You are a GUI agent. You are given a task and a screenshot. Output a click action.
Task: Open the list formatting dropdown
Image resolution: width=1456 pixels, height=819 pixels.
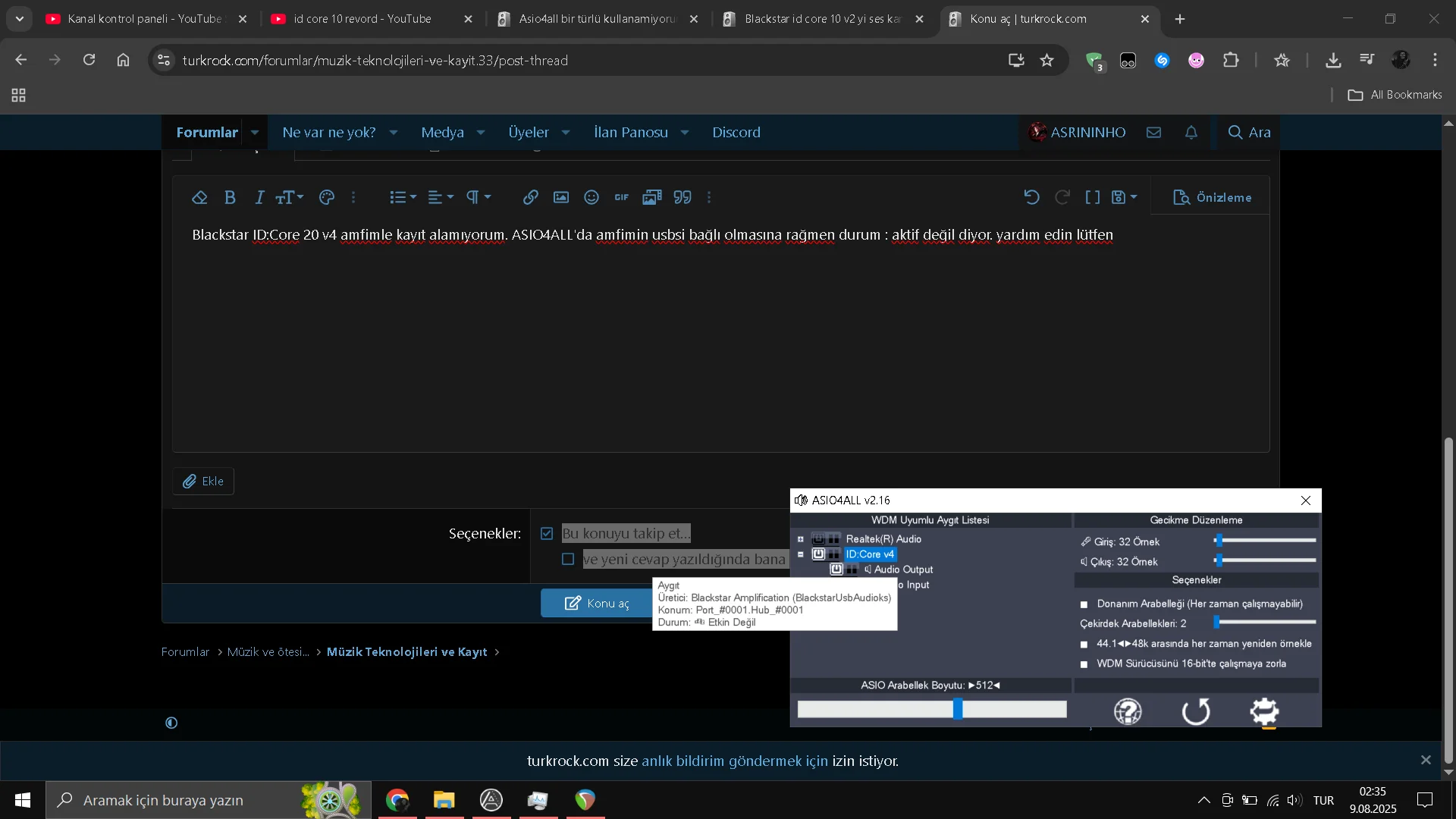pyautogui.click(x=403, y=197)
